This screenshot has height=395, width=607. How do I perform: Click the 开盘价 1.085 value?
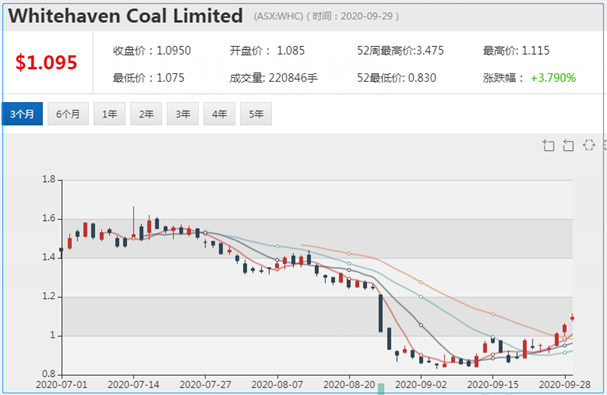pyautogui.click(x=267, y=51)
